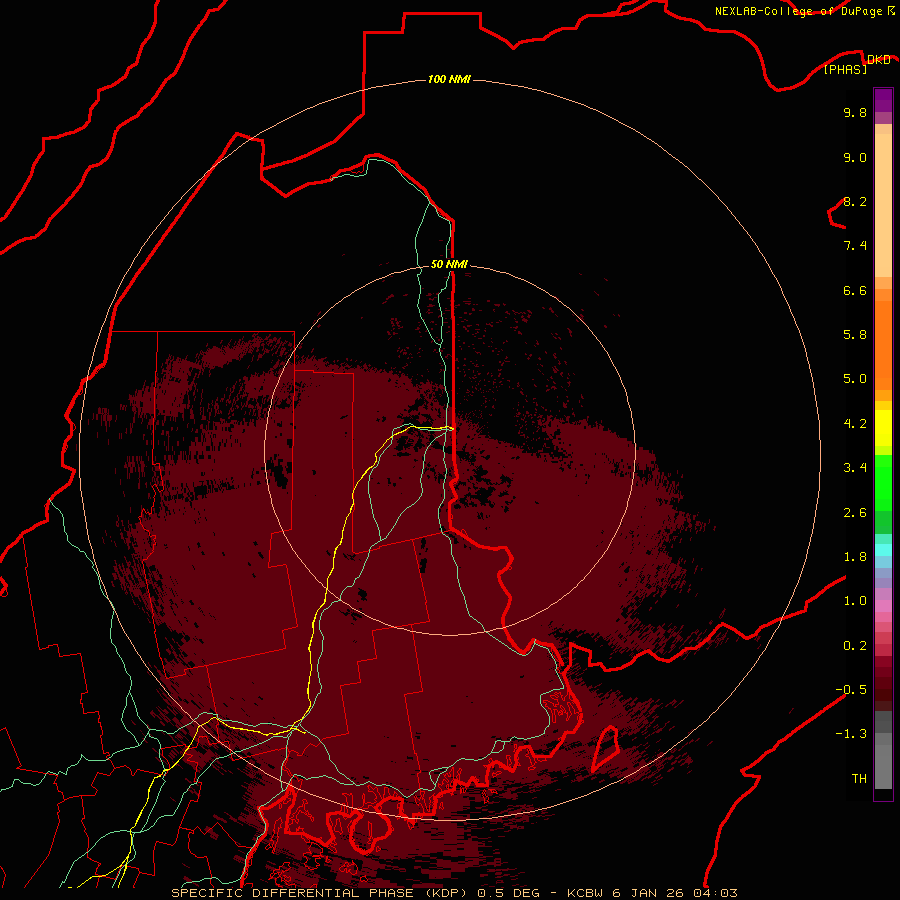Click the 6.6 scale value

click(855, 290)
